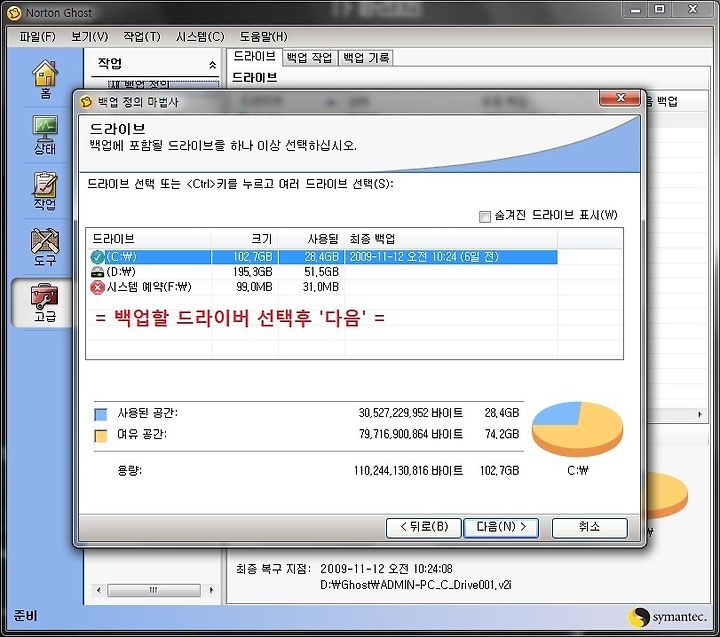
Task: Open the 파일(F) menu
Action: 37,37
